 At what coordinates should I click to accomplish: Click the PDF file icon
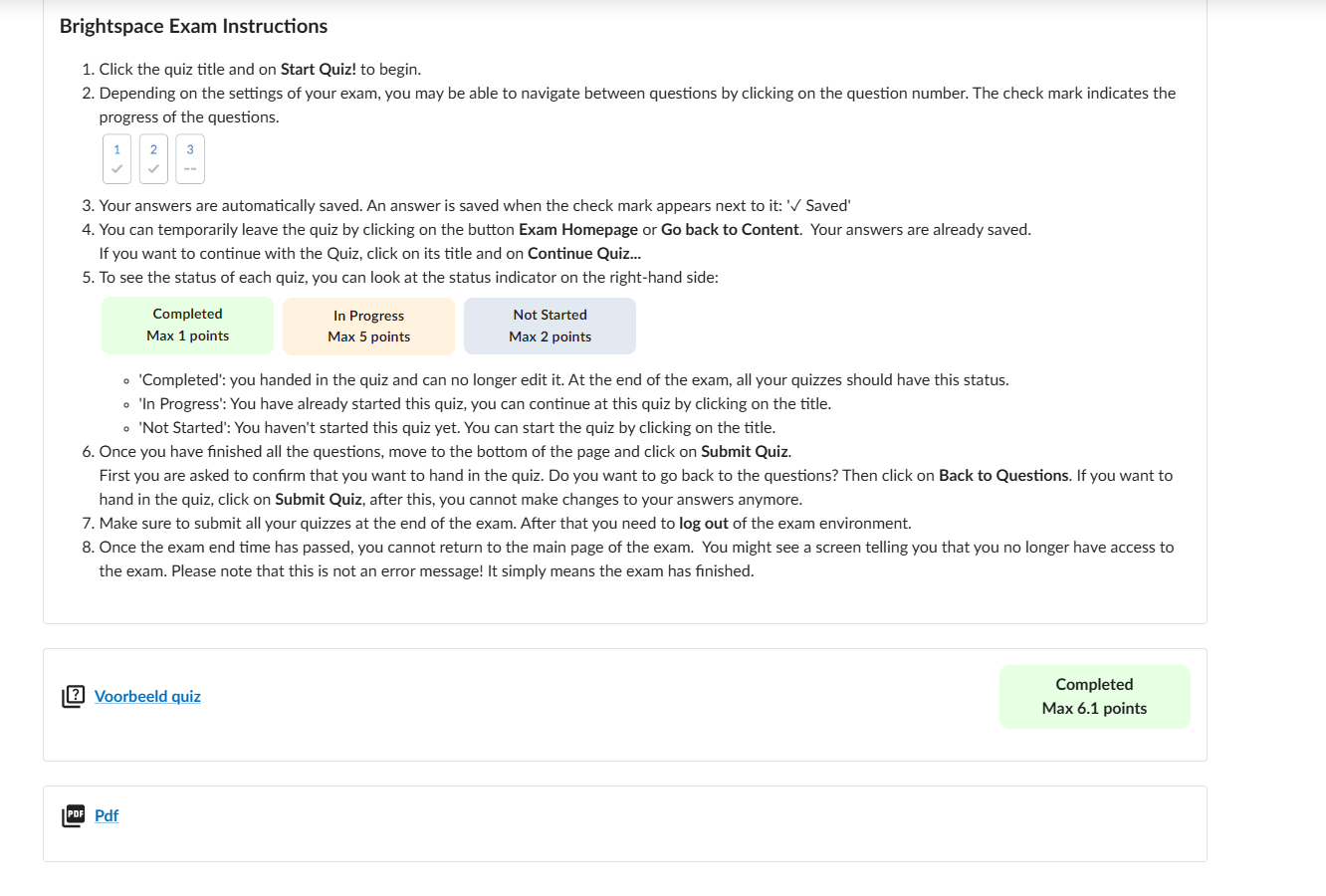[x=73, y=815]
